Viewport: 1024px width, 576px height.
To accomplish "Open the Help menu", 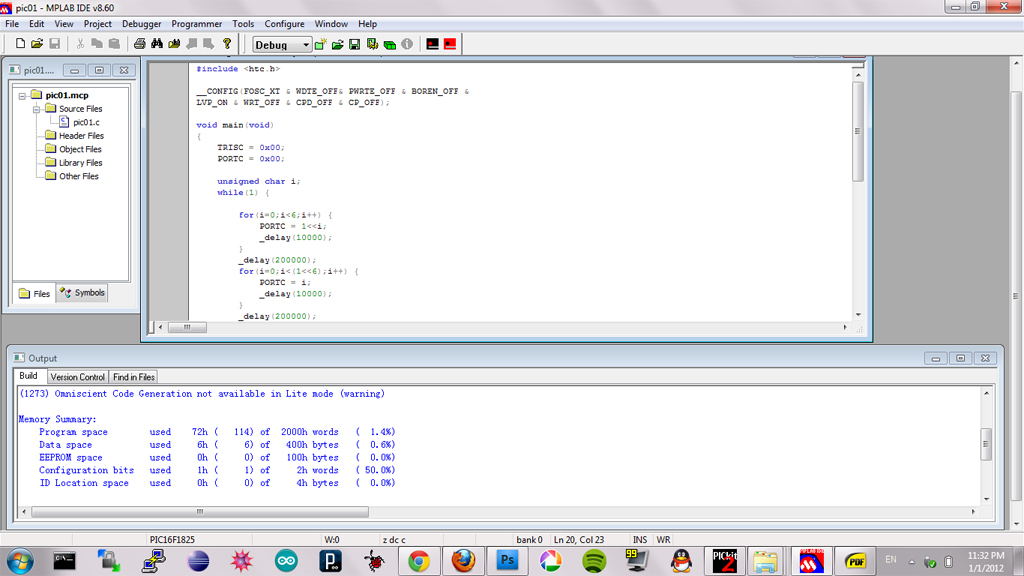I will [367, 24].
